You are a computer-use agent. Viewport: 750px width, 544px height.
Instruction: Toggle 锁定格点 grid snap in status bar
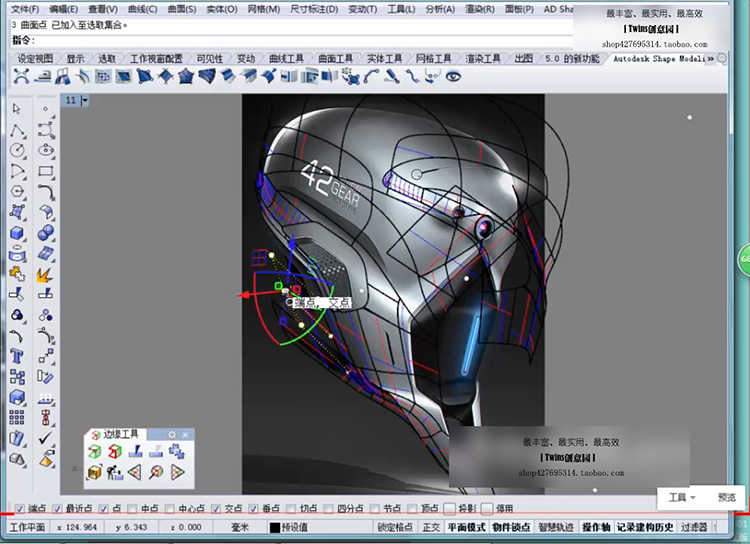coord(395,527)
